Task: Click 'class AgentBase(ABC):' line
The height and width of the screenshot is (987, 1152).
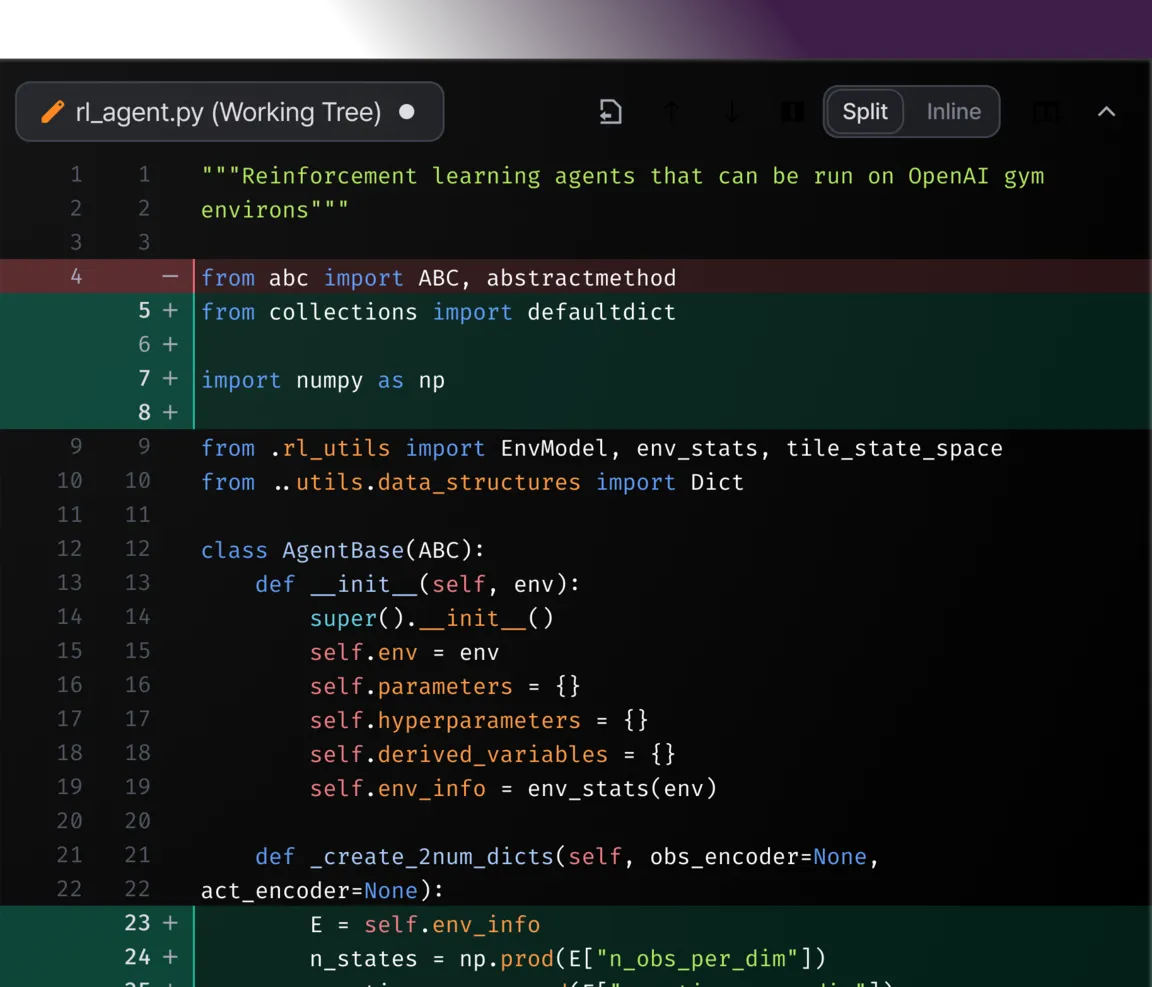Action: pos(343,550)
